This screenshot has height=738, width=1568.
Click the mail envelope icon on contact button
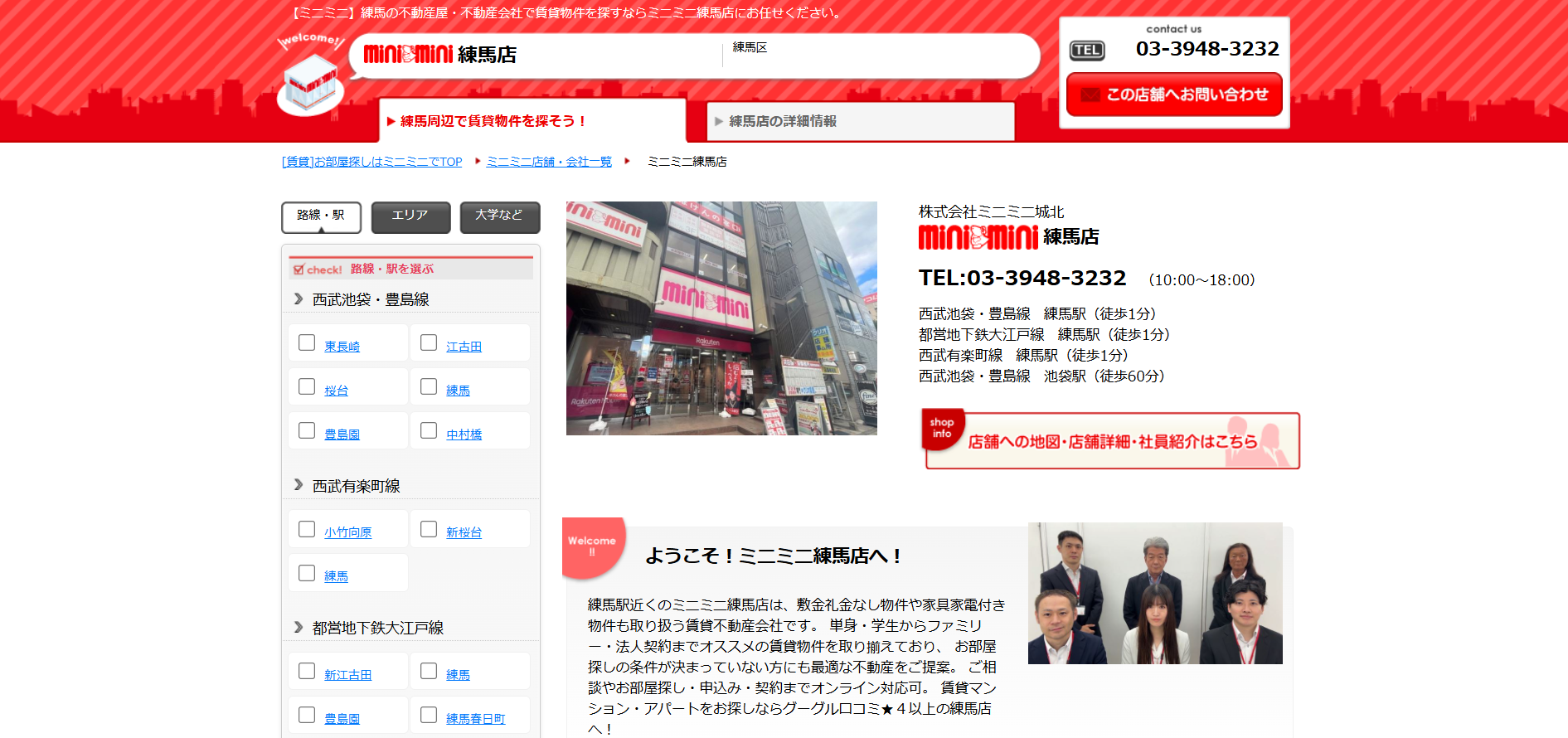[x=1090, y=95]
